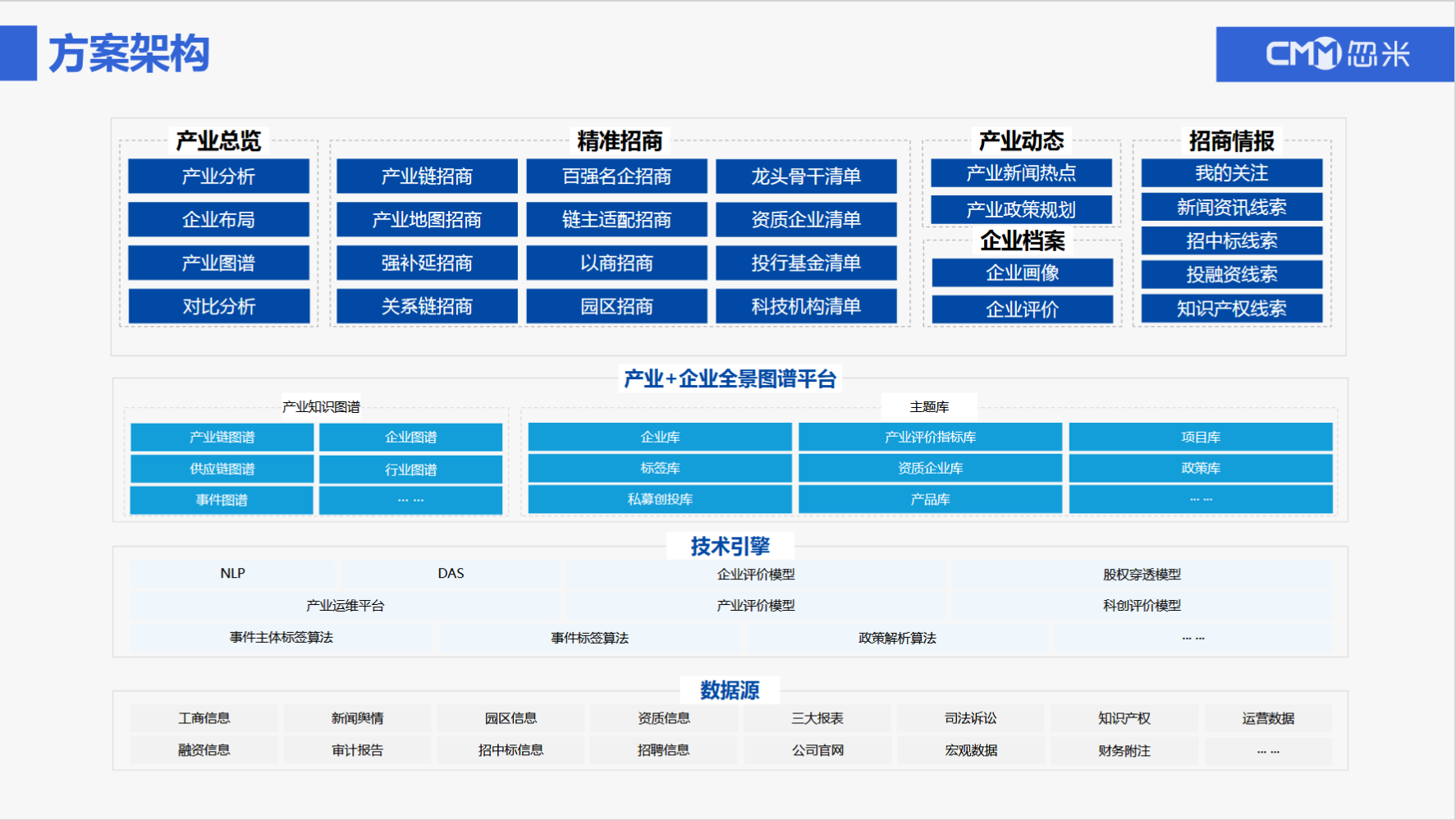The width and height of the screenshot is (1456, 820).
Task: Click the 方案架构 slide title
Action: point(129,54)
